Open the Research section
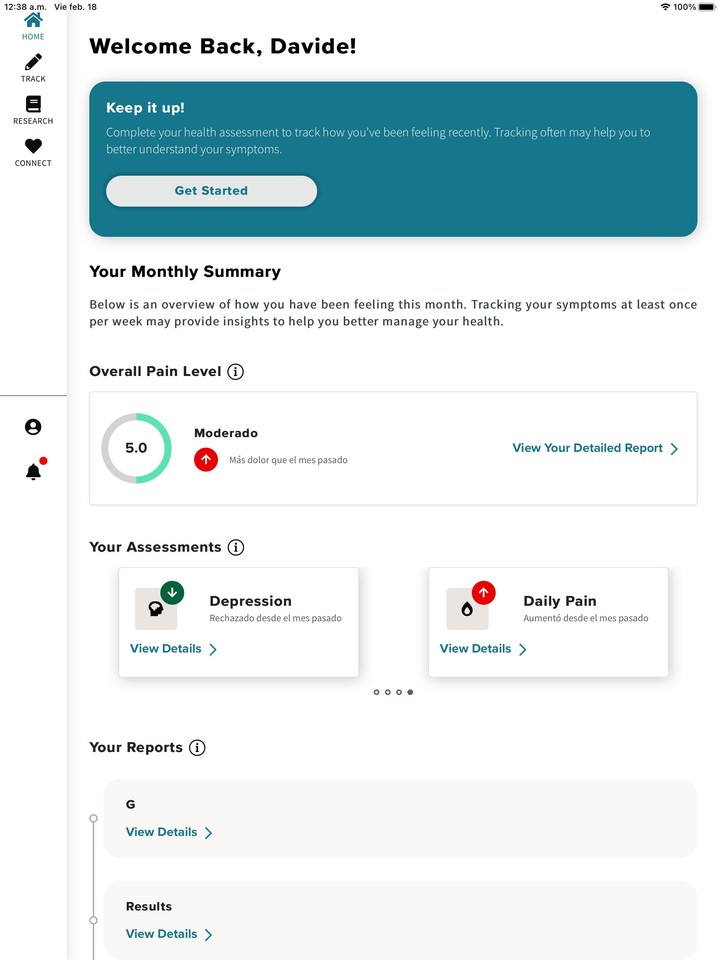Screen dimensions: 720x960 point(33,102)
